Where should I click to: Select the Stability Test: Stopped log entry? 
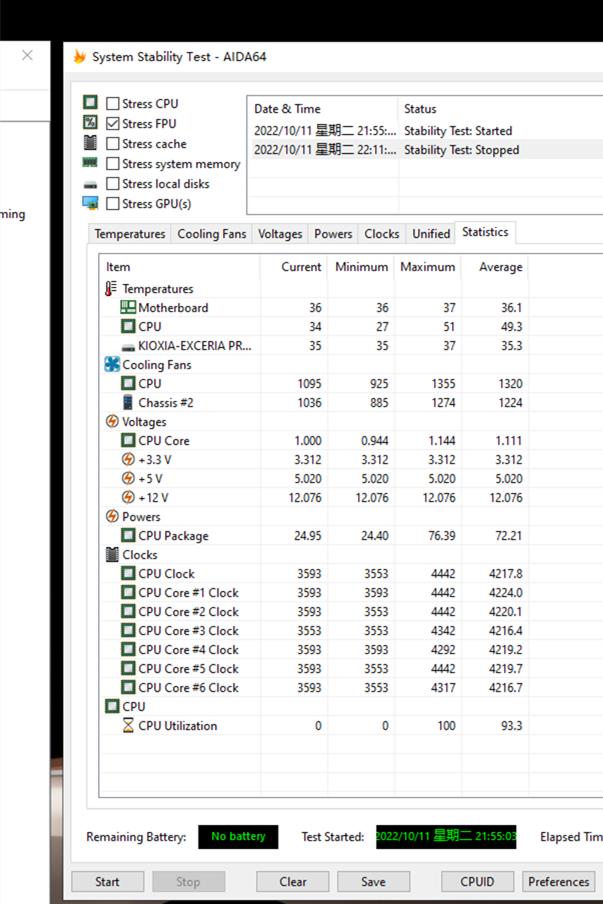click(x=461, y=150)
